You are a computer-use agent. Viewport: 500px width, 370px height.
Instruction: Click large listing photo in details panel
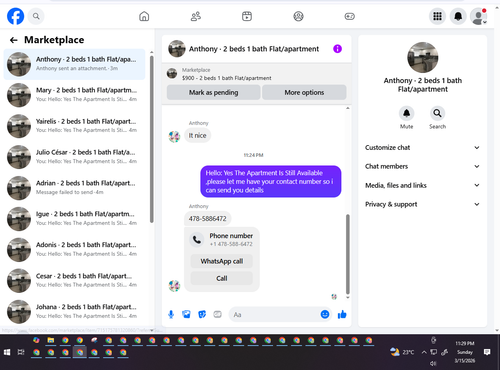click(x=423, y=57)
